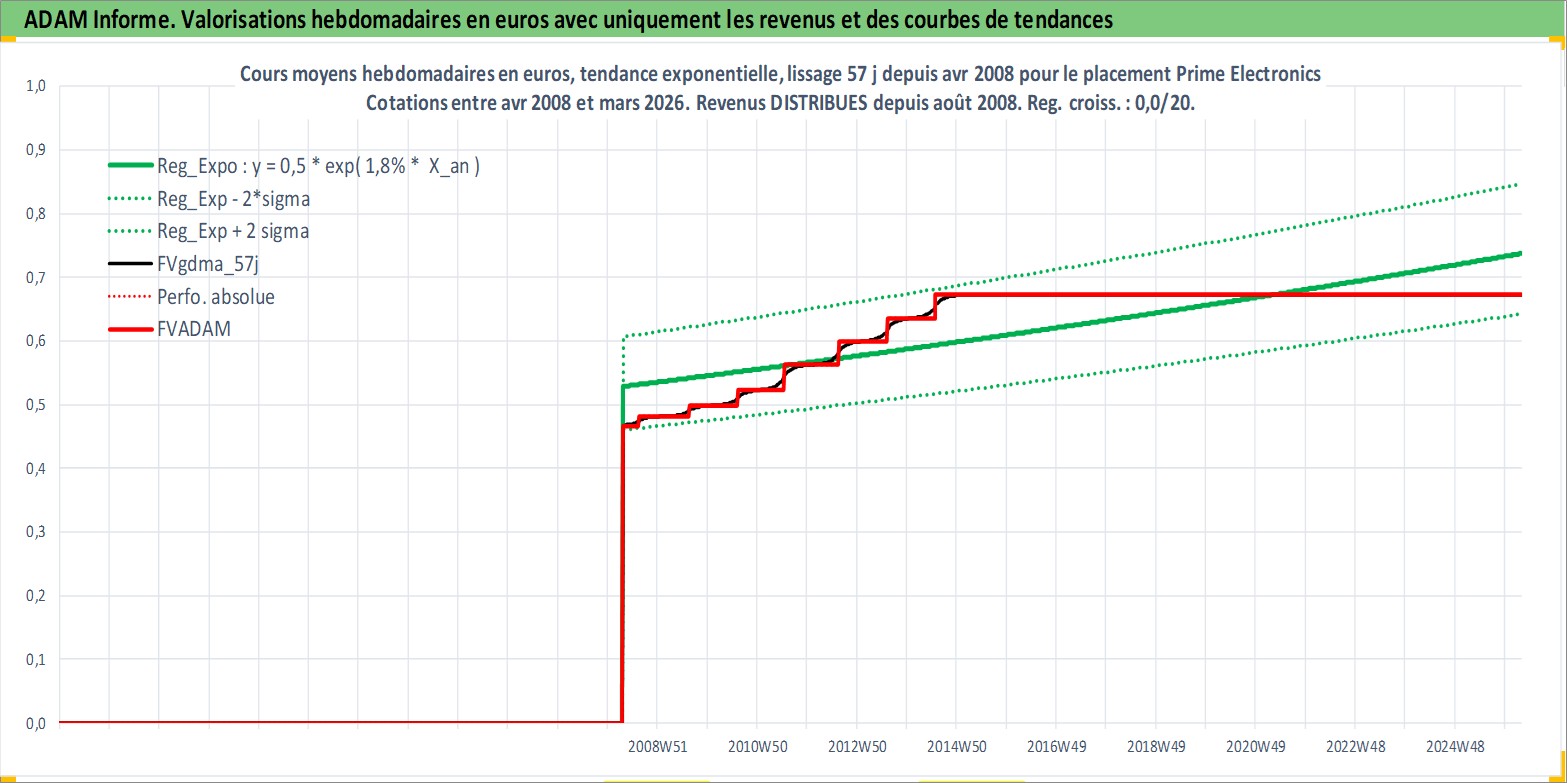
Task: Click y-axis label '0,8'
Action: [x=37, y=214]
